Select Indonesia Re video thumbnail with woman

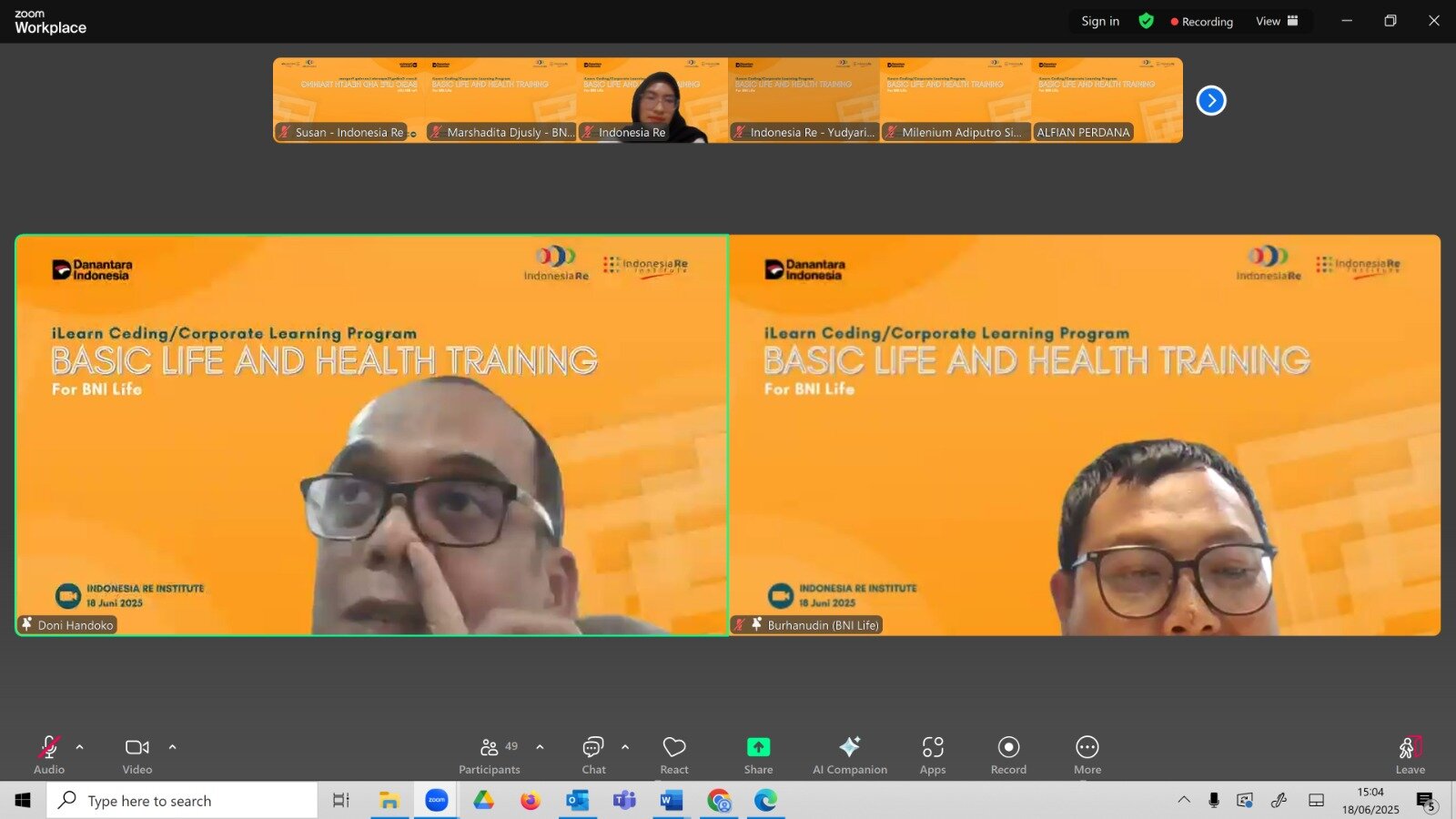tap(652, 100)
